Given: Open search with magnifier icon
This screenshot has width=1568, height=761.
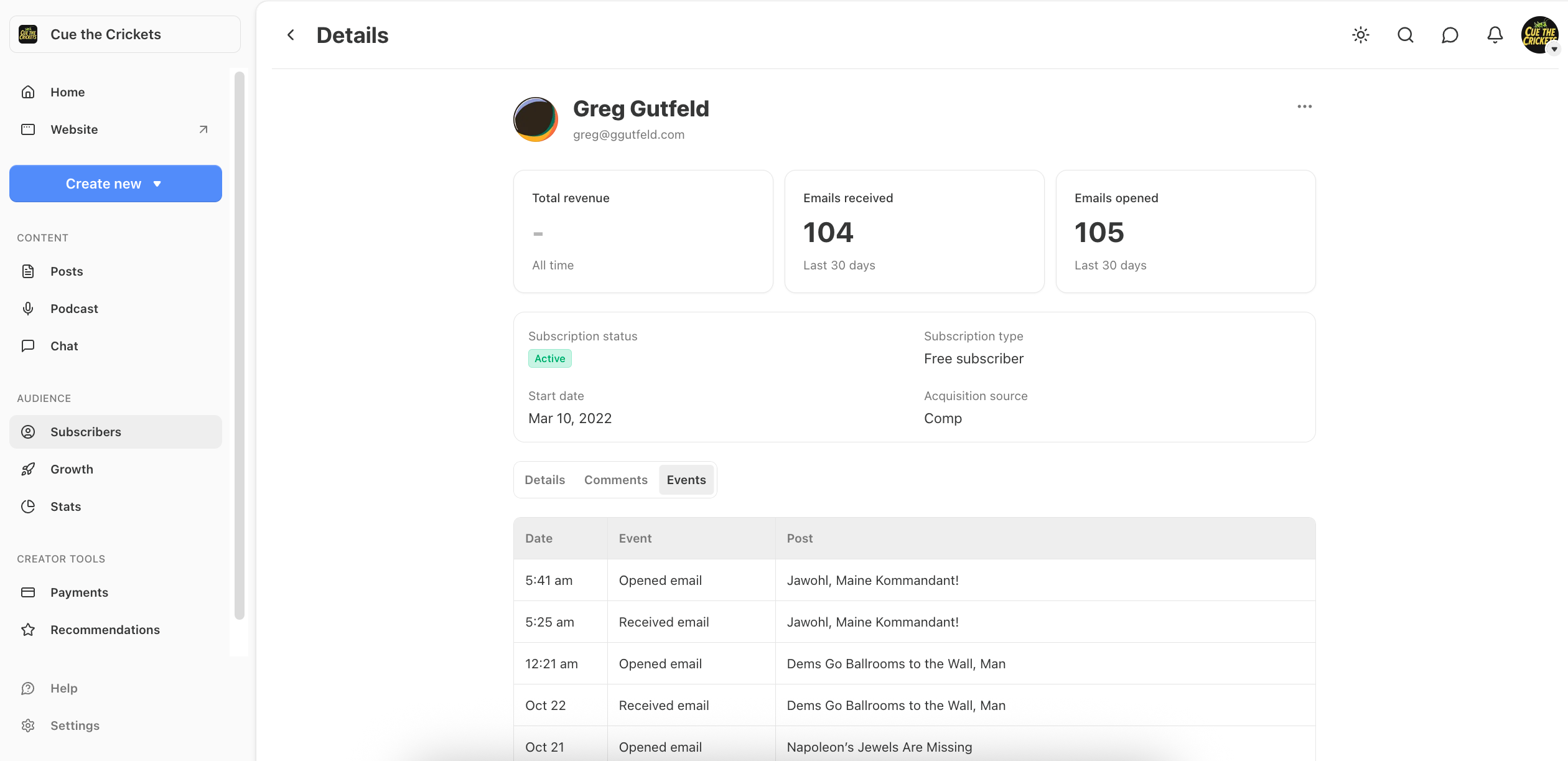Looking at the screenshot, I should coord(1406,35).
